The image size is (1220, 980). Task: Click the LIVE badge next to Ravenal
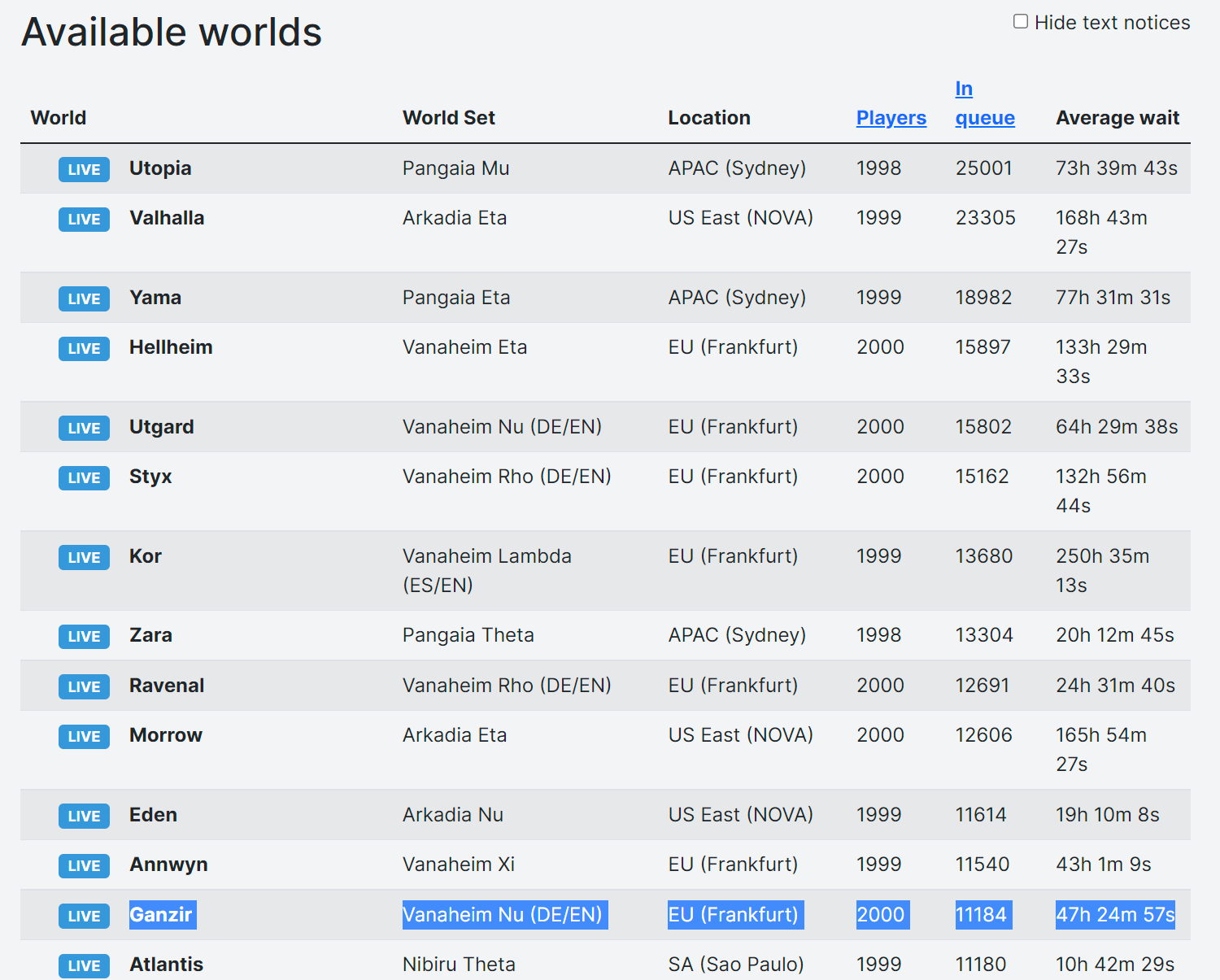84,686
